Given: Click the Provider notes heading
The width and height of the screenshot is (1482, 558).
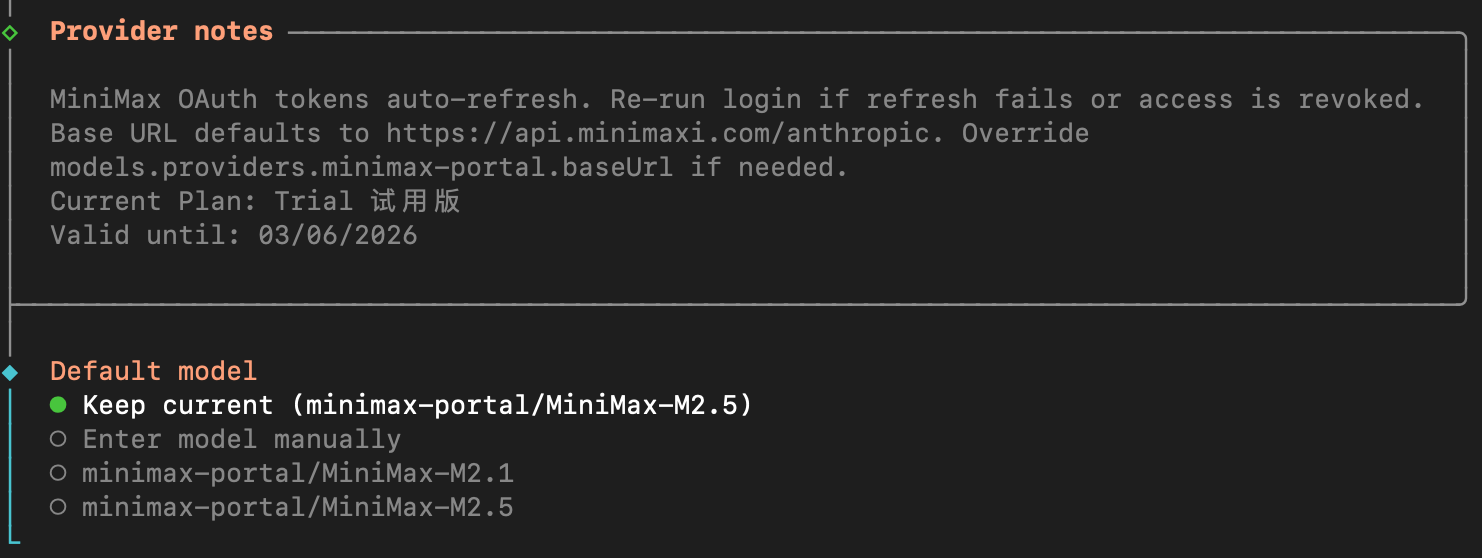Looking at the screenshot, I should click(x=161, y=32).
